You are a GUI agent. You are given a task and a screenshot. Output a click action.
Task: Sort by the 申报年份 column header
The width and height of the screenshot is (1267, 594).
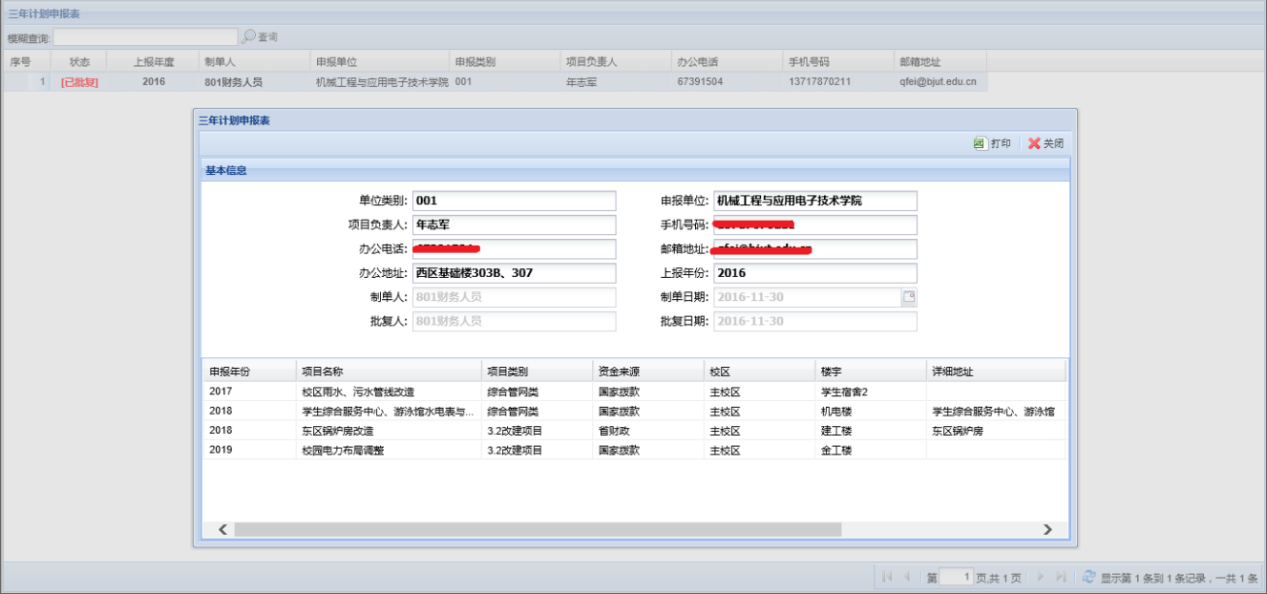[249, 371]
